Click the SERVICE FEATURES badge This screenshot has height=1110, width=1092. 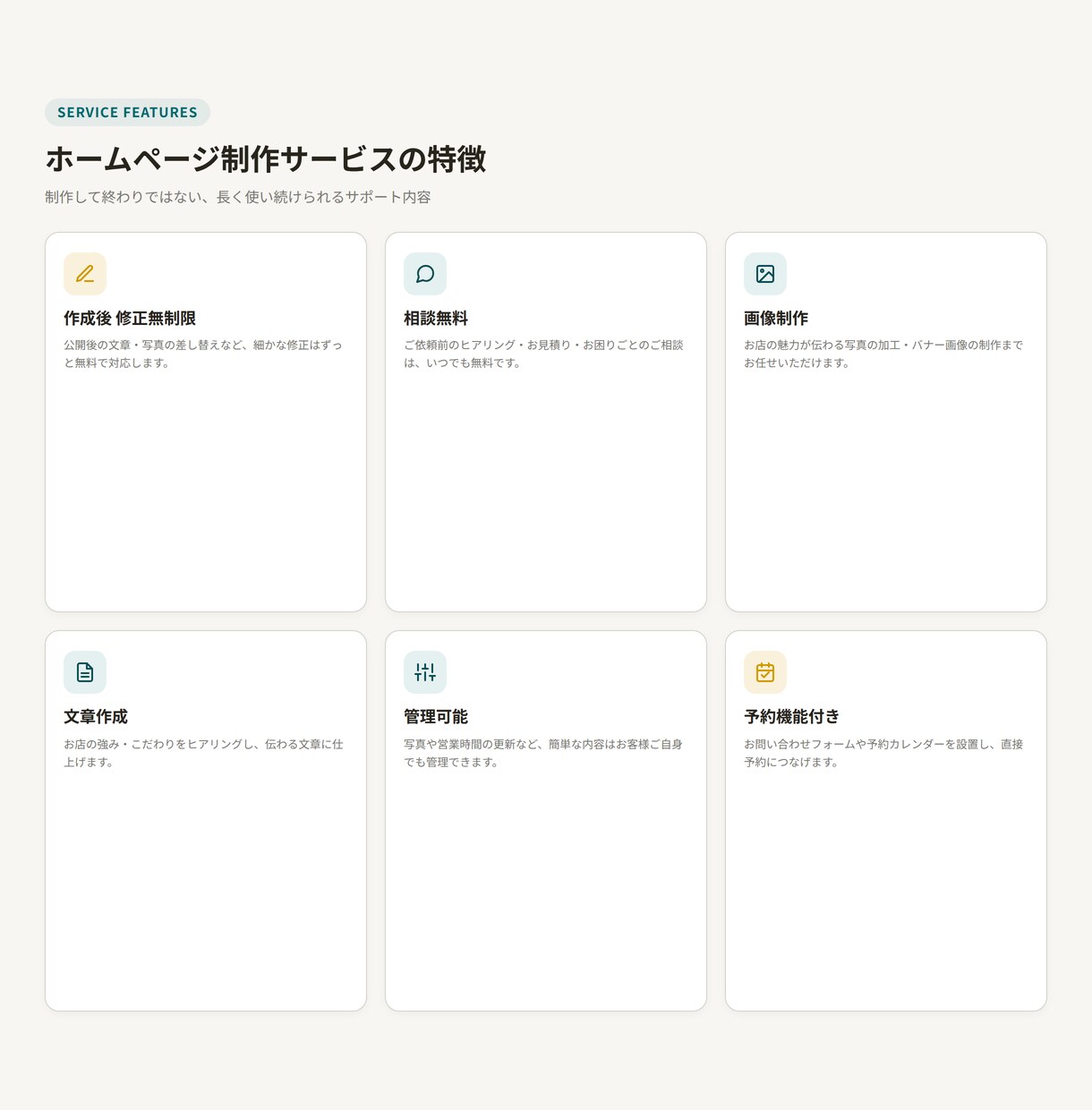tap(127, 113)
